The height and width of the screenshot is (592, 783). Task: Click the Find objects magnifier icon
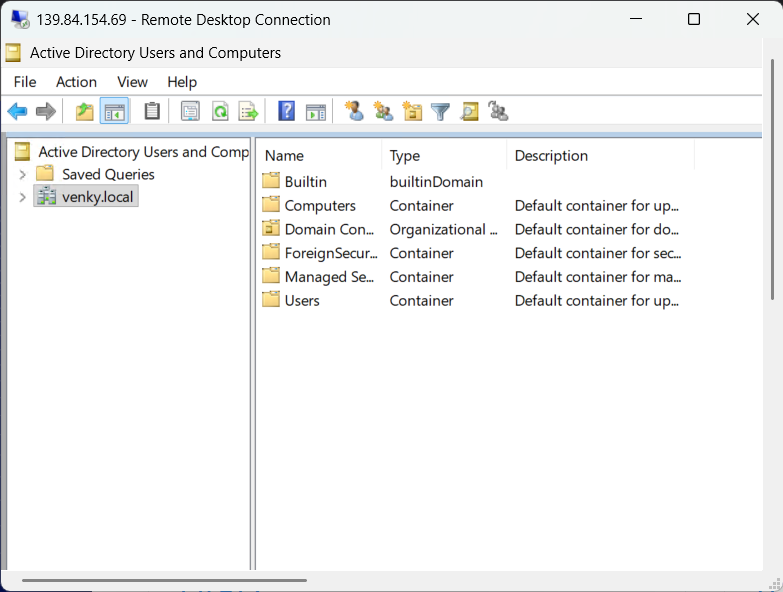[469, 111]
